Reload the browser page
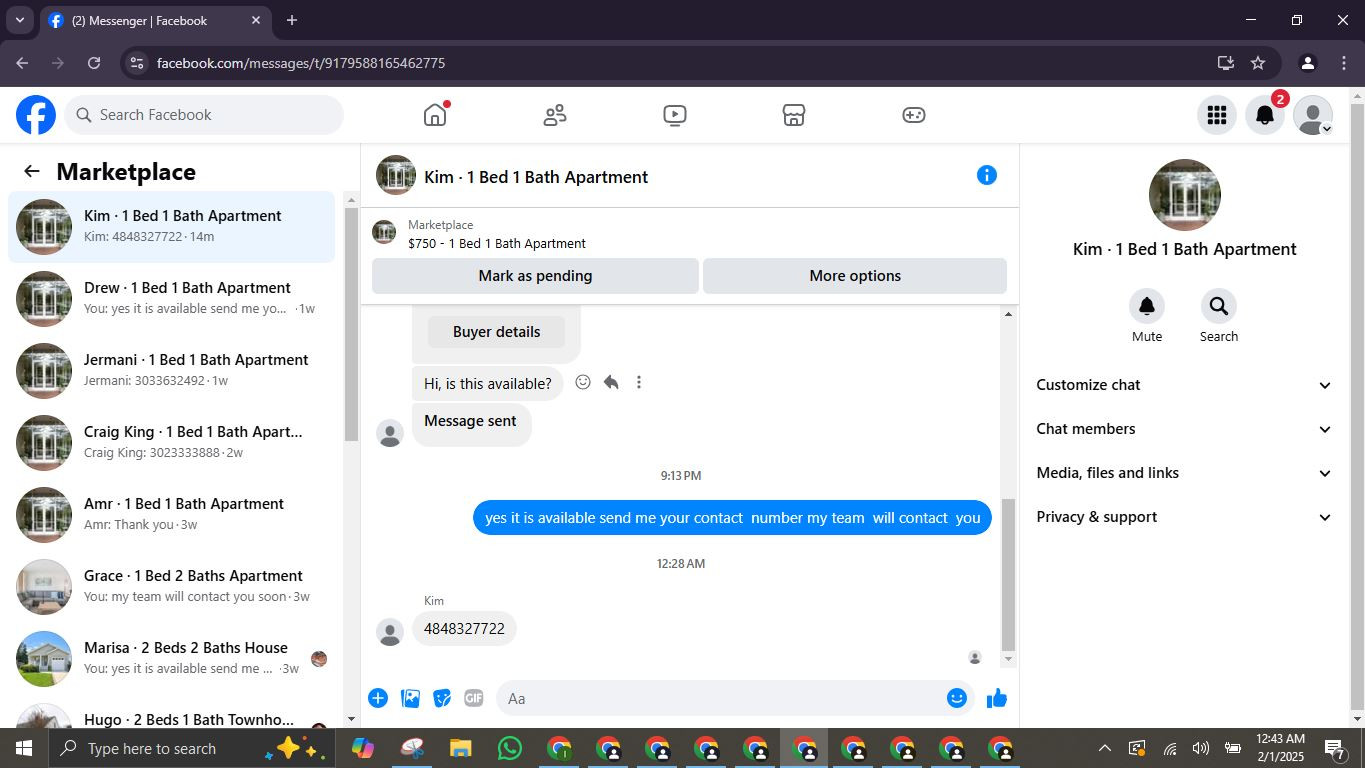 click(x=94, y=63)
